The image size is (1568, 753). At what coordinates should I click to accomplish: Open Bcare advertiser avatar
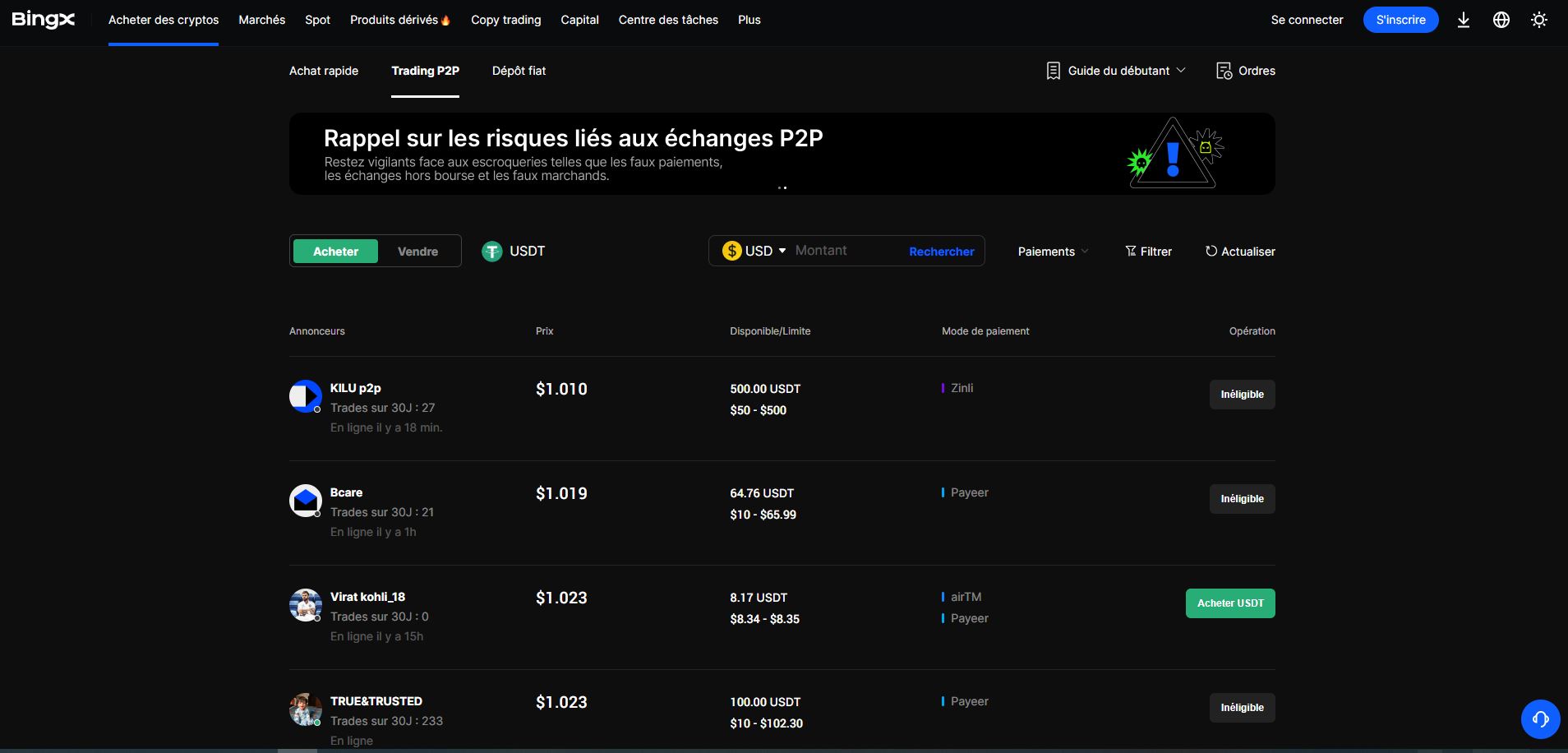click(x=306, y=501)
